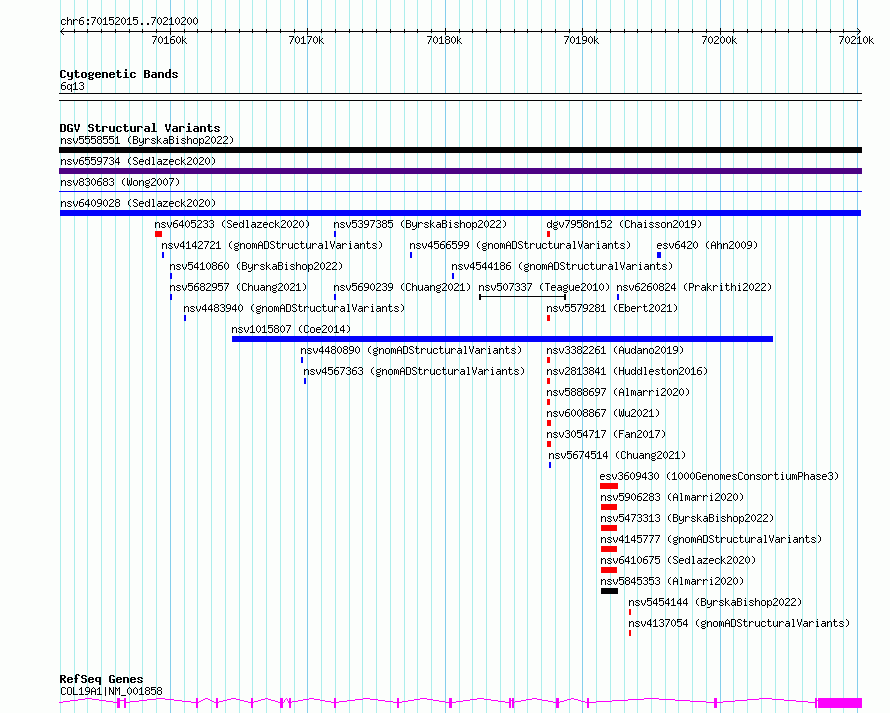The height and width of the screenshot is (713, 890).
Task: Click the nsv6405233 (Sedlazeck2020) label
Action: tap(232, 224)
